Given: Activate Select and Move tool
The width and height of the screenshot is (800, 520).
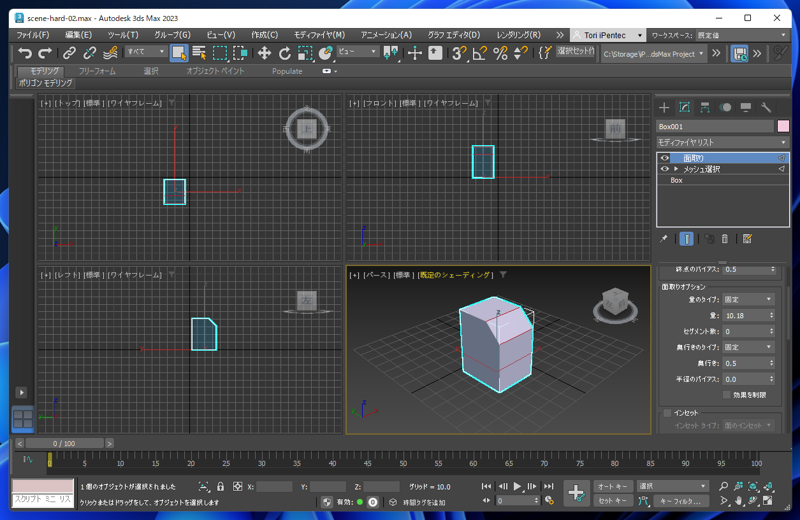Looking at the screenshot, I should (264, 53).
